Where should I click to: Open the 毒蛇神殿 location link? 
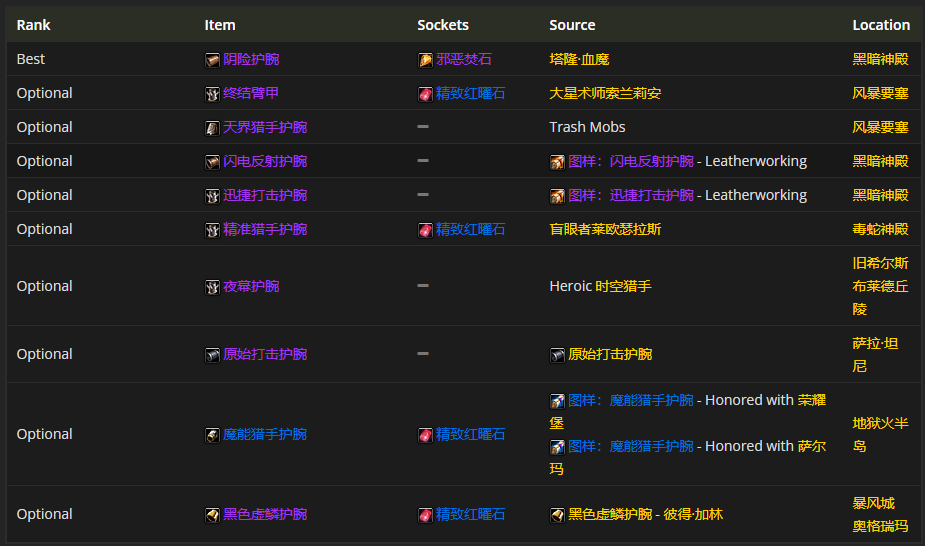tap(880, 229)
